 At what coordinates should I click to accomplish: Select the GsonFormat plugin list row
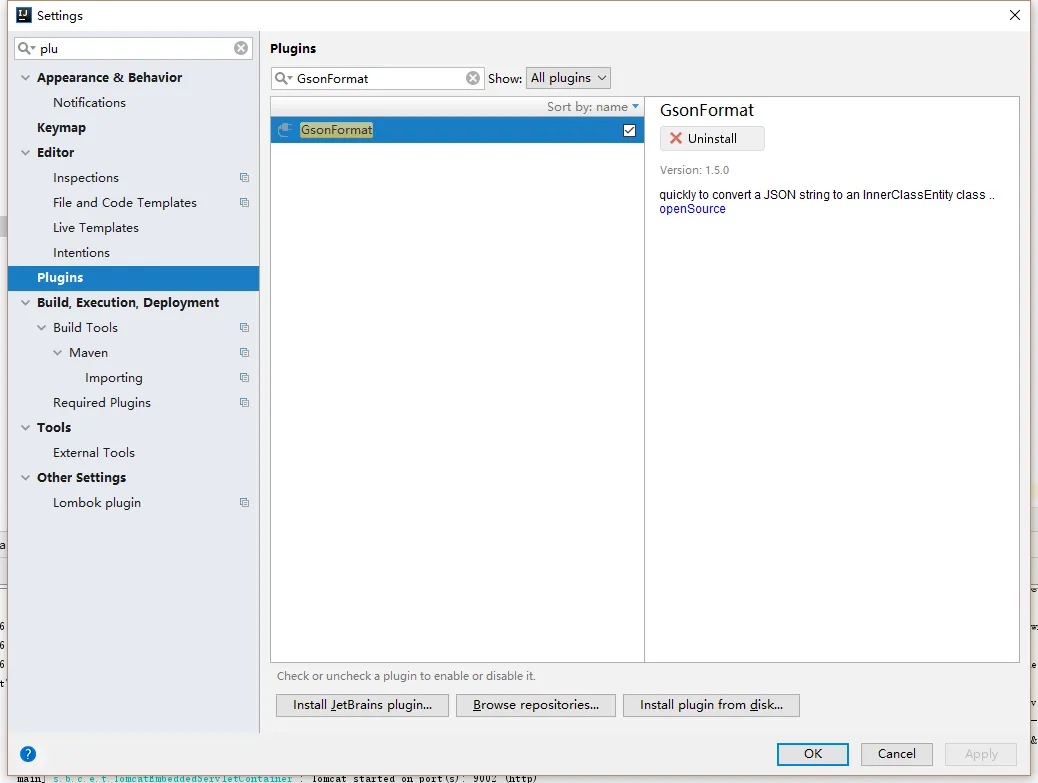(x=457, y=130)
